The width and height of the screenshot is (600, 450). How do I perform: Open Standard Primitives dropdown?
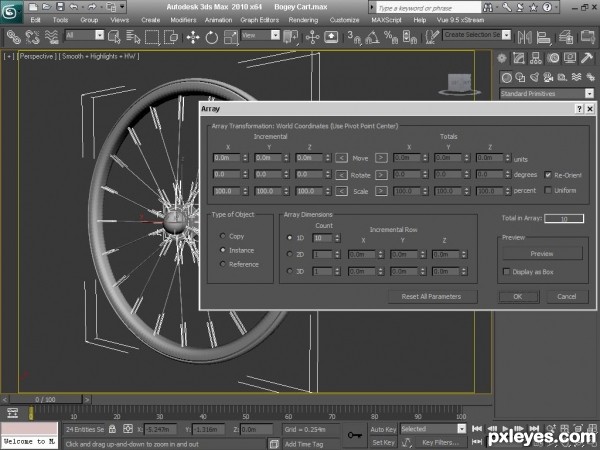(589, 93)
